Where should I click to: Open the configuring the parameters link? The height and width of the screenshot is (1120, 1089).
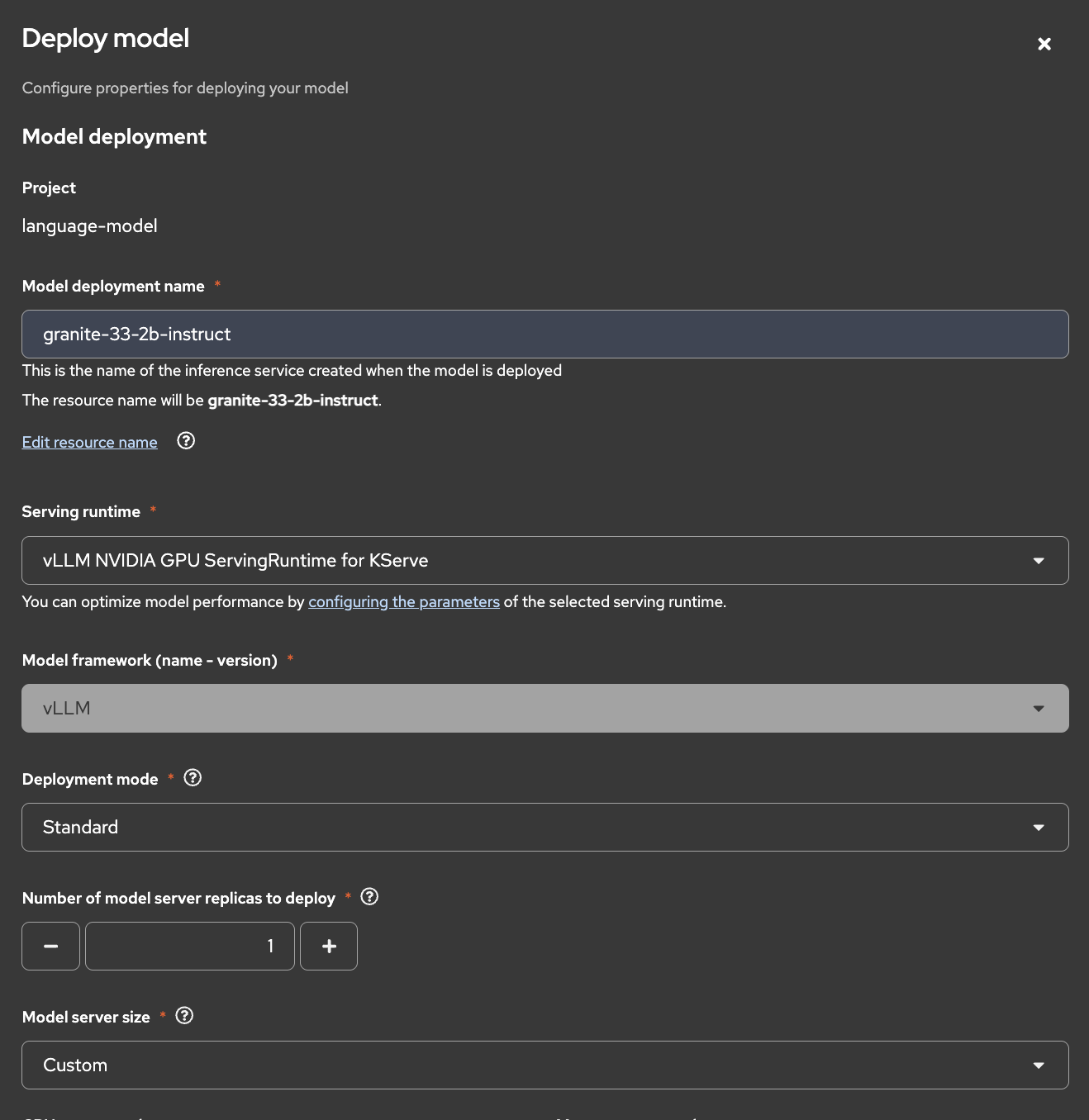coord(404,602)
